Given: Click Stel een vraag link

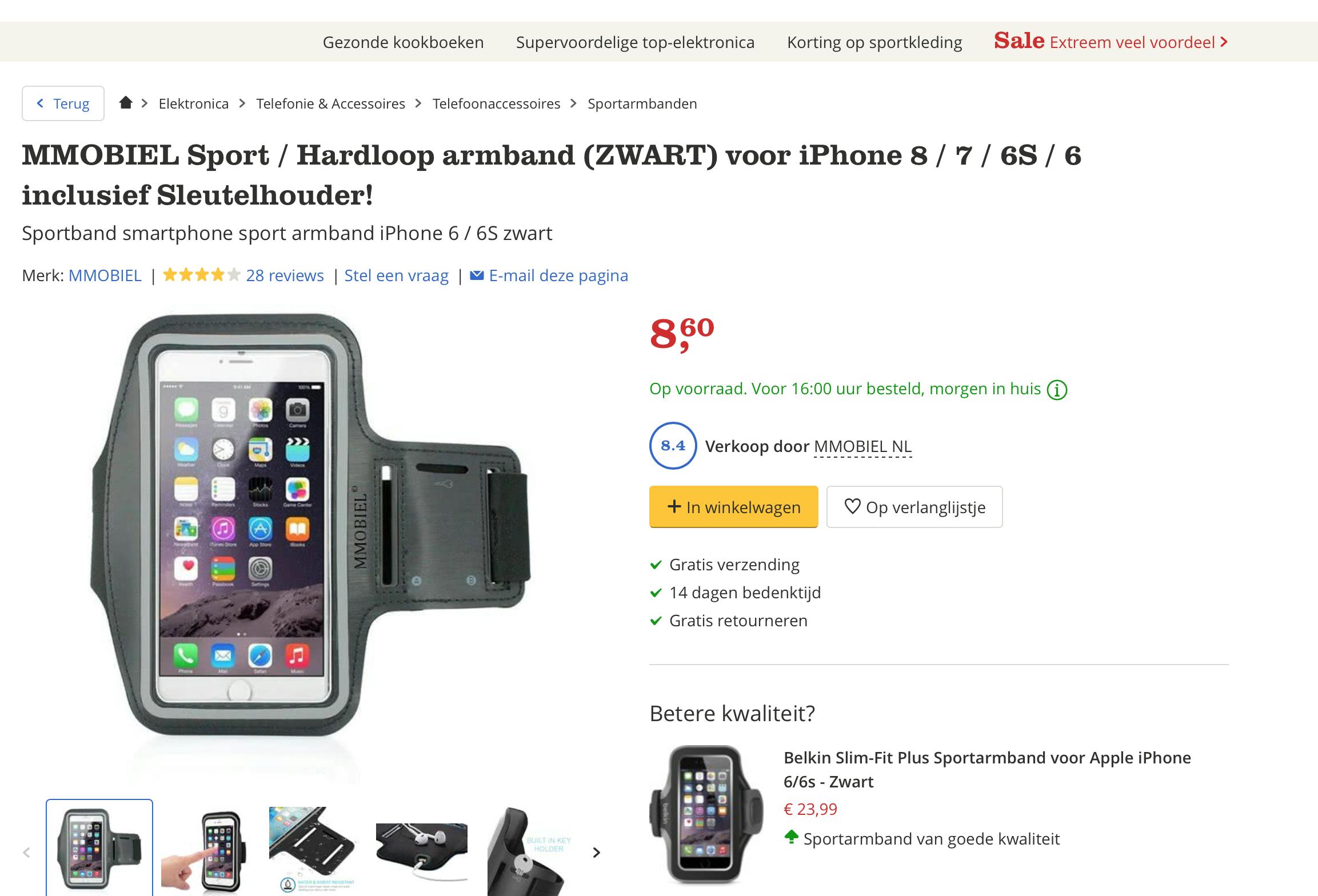Looking at the screenshot, I should 396,275.
